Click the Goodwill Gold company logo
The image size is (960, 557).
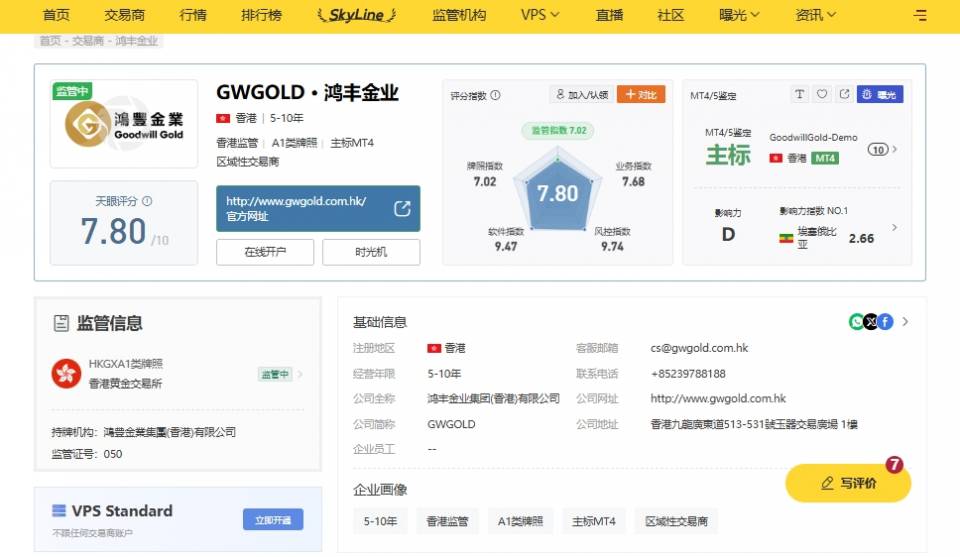point(124,124)
